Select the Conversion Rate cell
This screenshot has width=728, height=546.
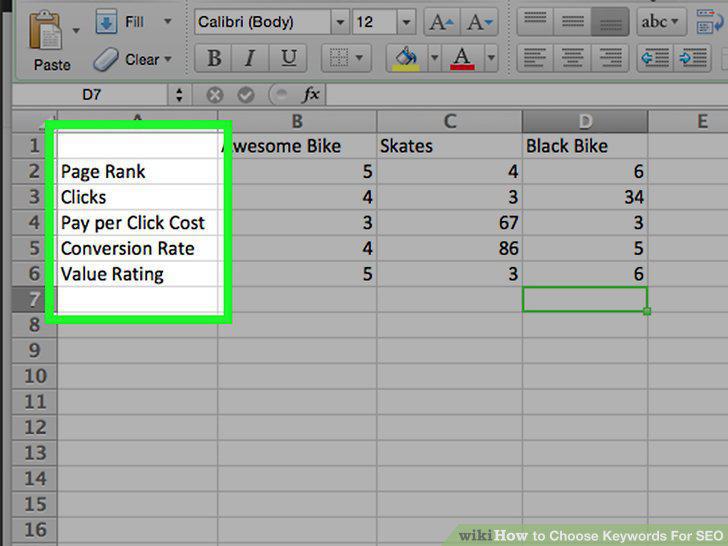pos(137,248)
